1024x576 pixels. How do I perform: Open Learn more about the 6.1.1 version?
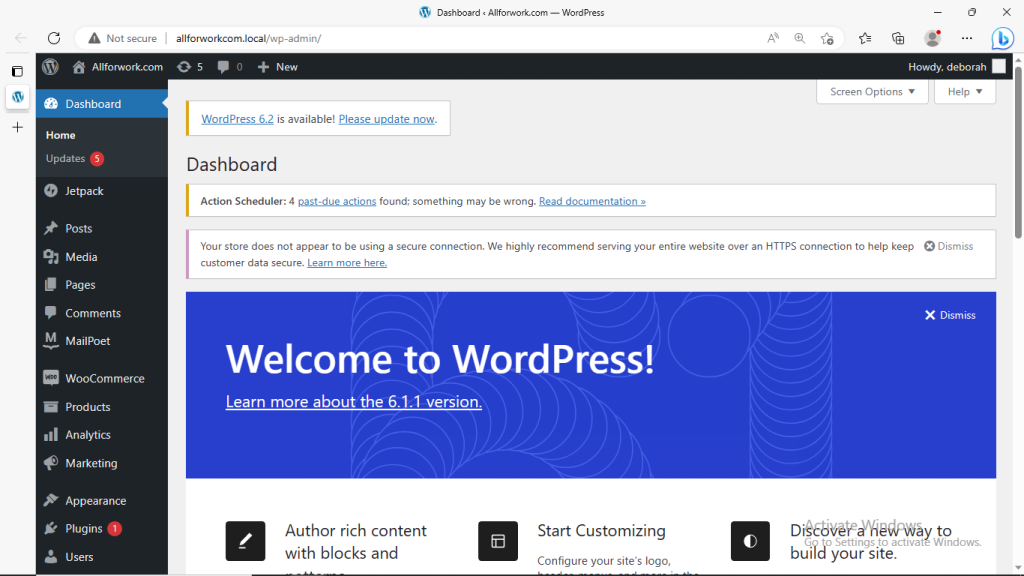tap(354, 402)
